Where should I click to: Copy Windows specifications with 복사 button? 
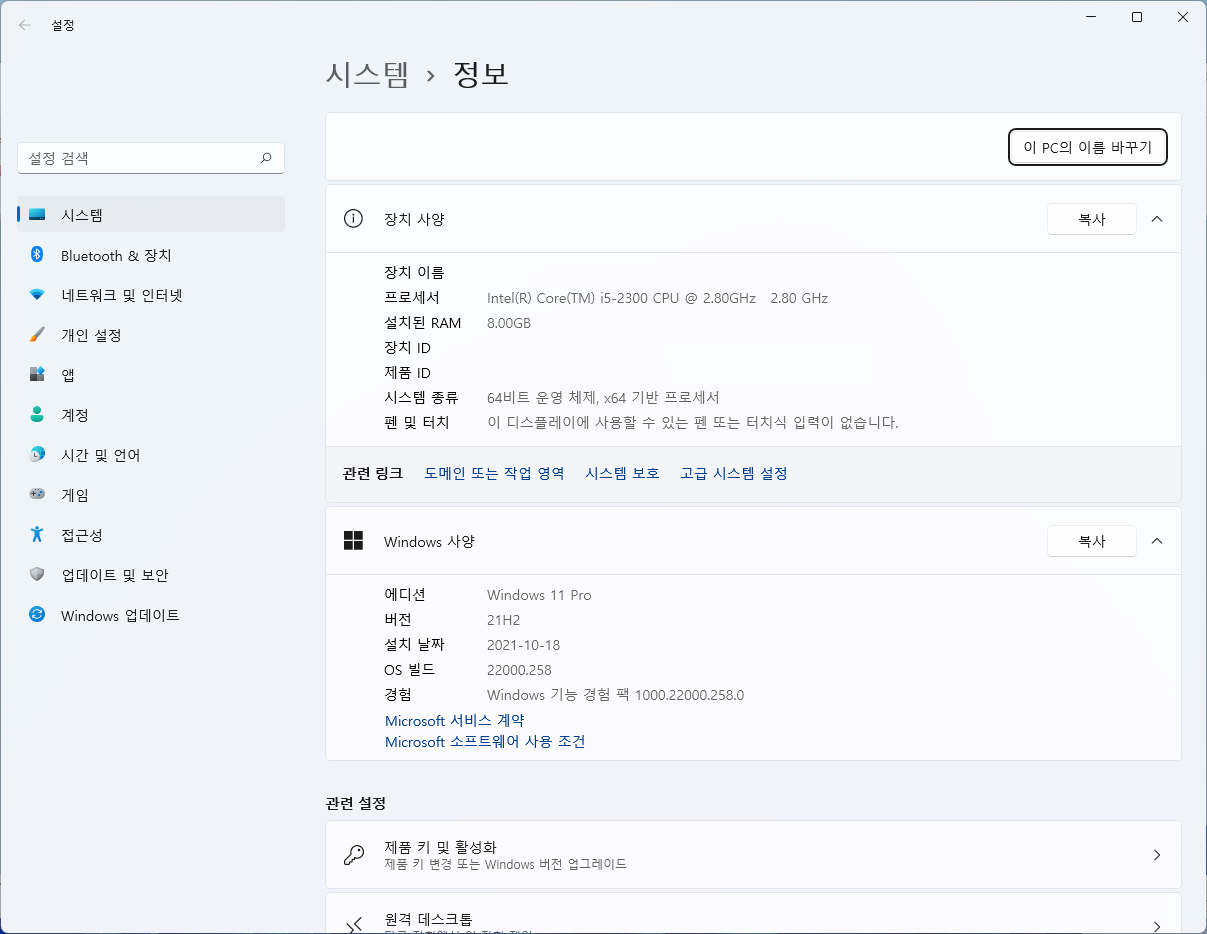click(1092, 541)
